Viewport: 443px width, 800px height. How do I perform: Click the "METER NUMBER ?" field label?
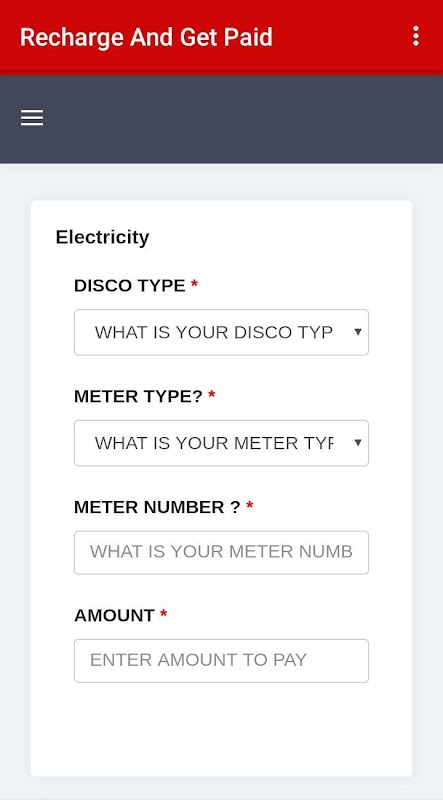coord(157,507)
